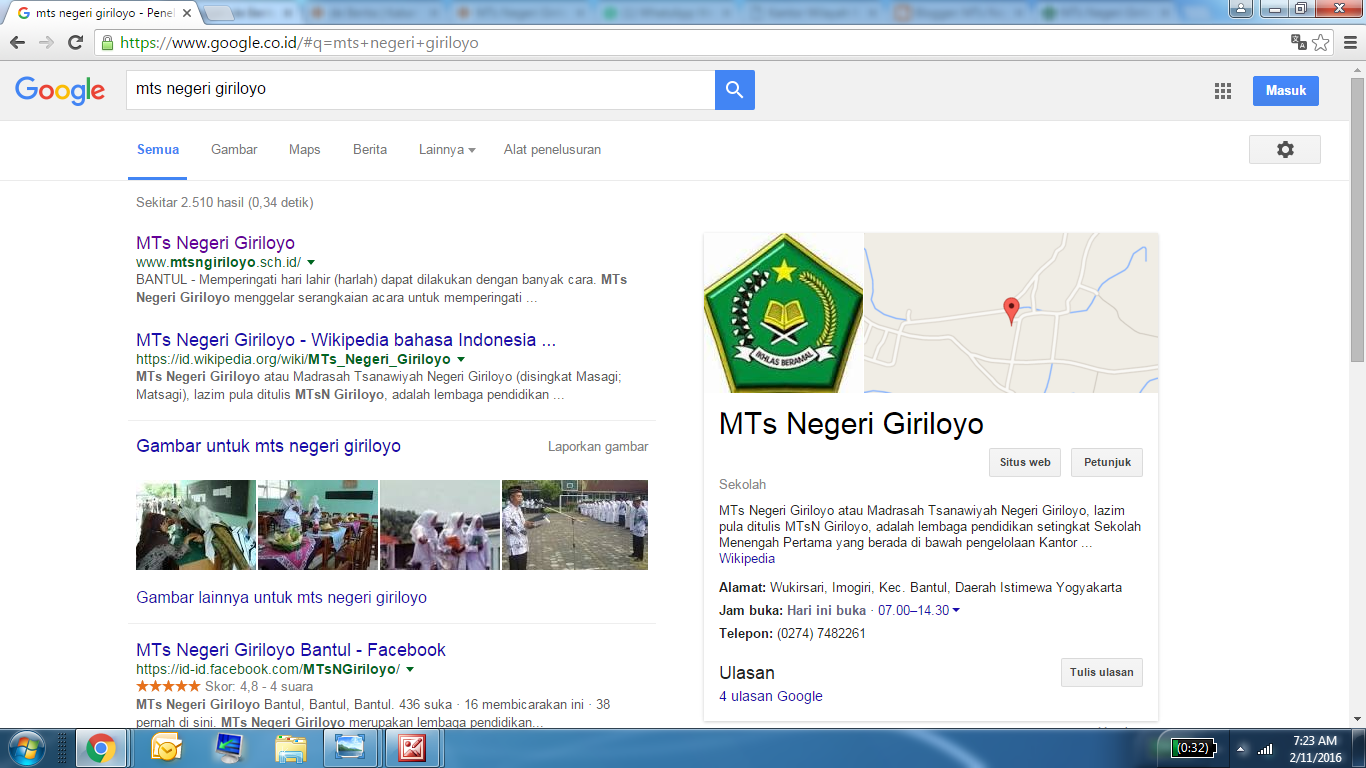
Task: Bookmark this page with star icon
Action: [x=1321, y=43]
